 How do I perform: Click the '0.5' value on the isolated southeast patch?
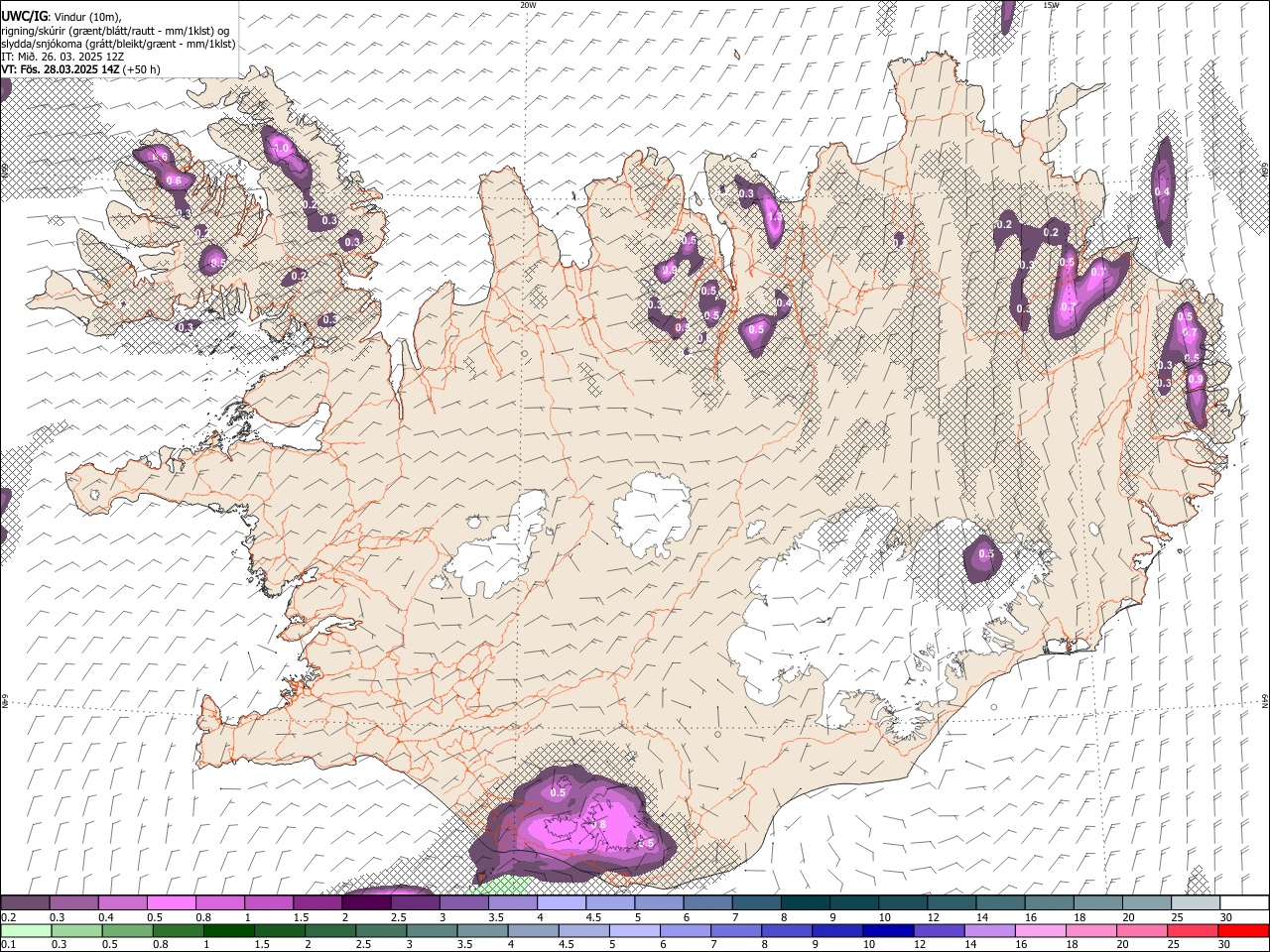[986, 553]
